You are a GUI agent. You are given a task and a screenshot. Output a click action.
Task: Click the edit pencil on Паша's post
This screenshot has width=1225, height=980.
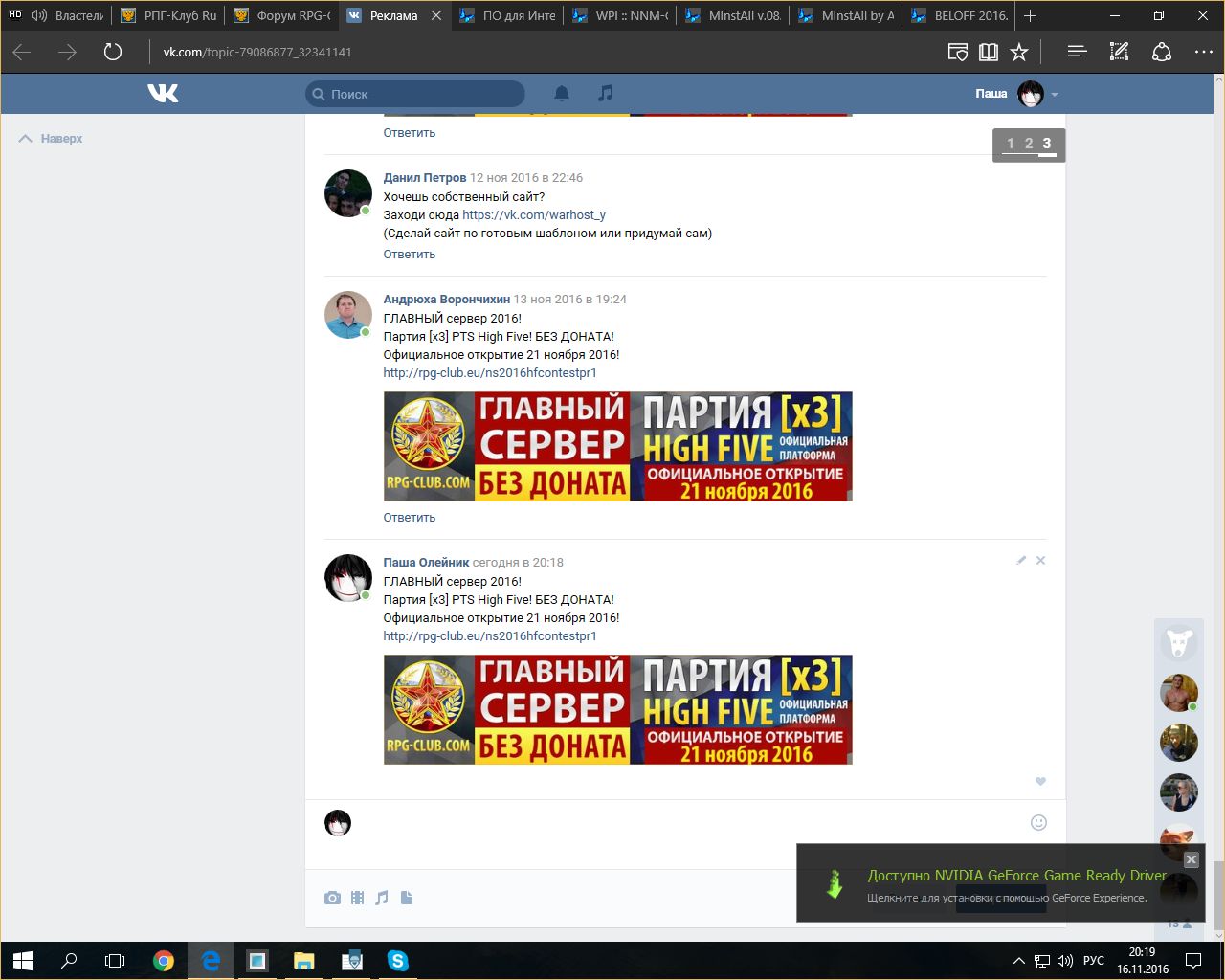tap(1021, 560)
